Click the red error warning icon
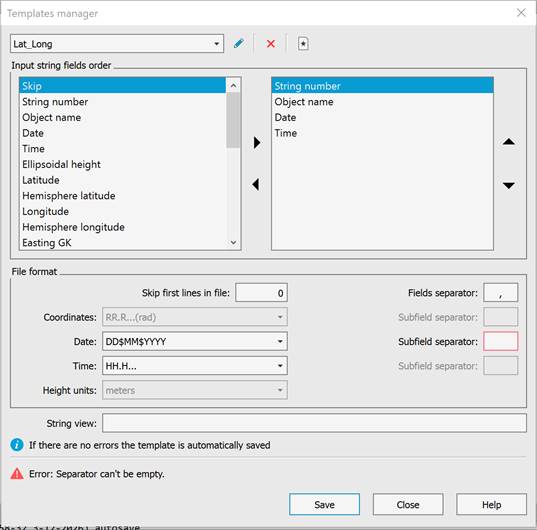537x530 pixels. 17,474
